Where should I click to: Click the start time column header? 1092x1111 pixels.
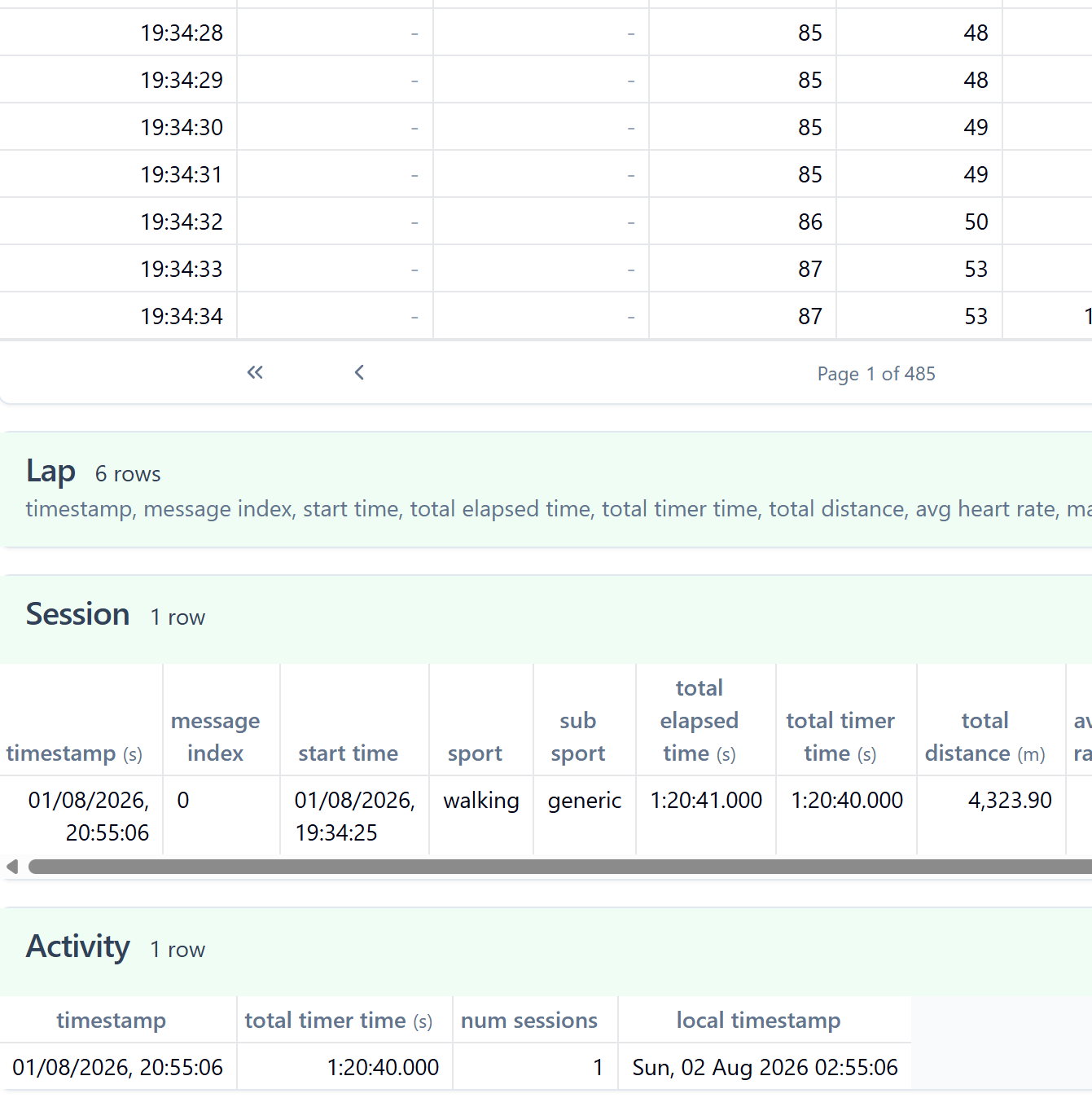click(348, 753)
